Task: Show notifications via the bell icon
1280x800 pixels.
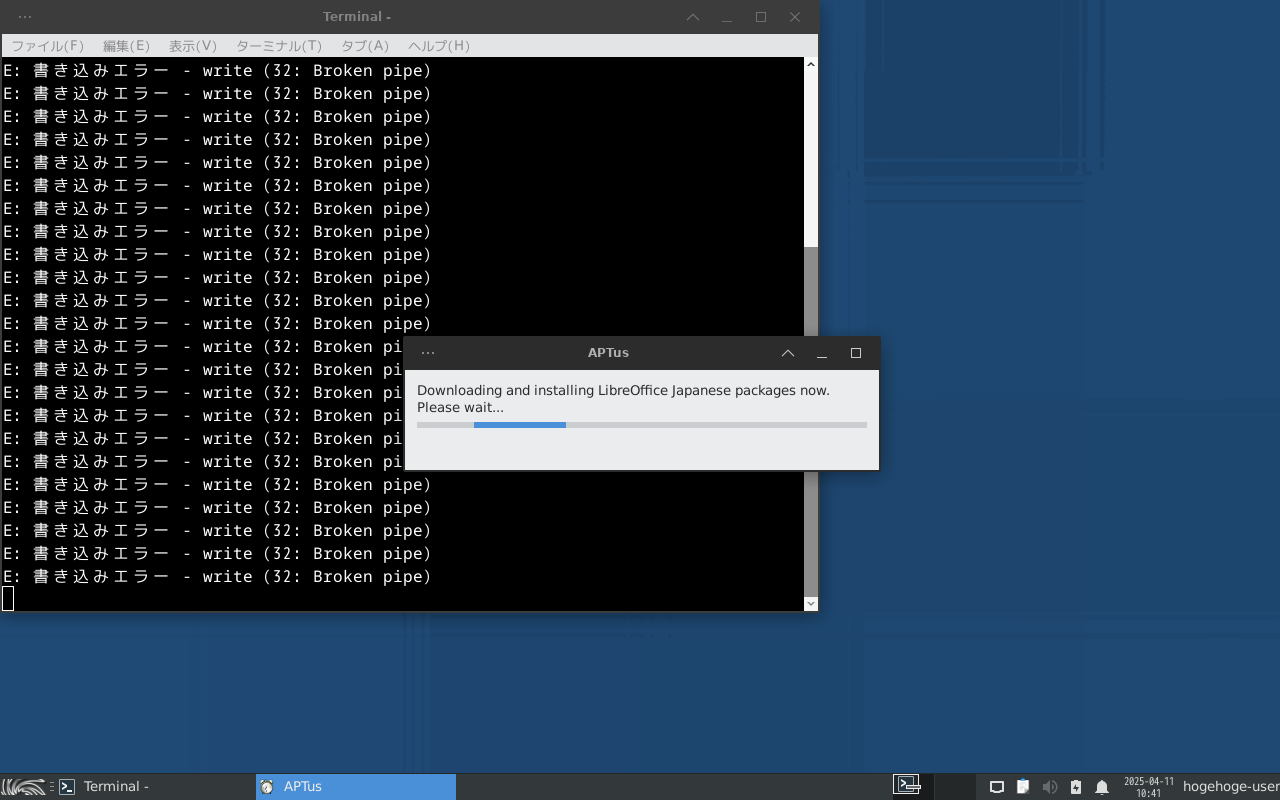Action: click(1102, 787)
